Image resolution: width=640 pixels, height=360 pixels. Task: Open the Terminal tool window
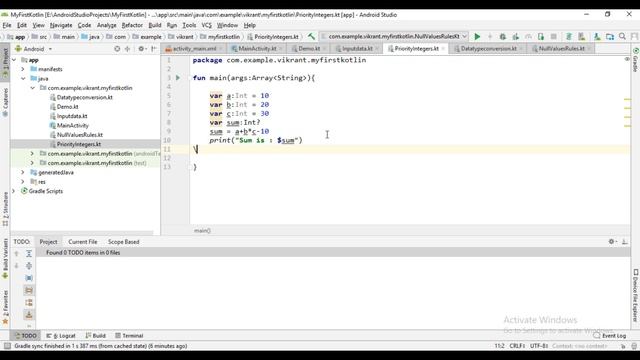[129, 336]
